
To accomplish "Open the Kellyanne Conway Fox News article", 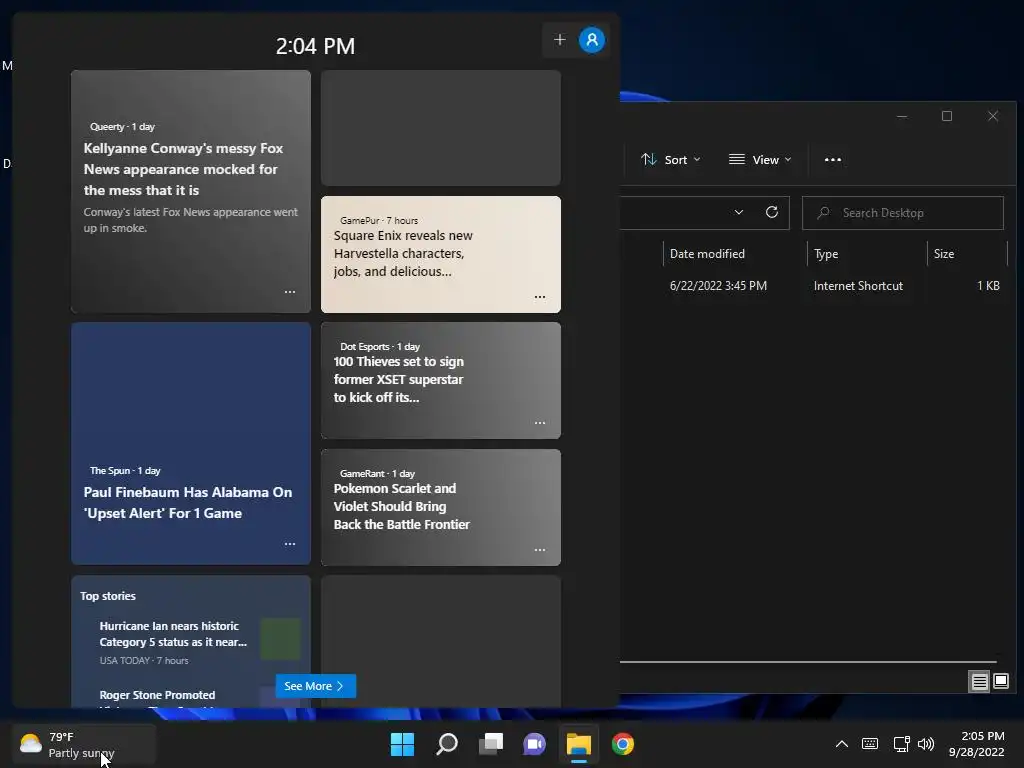I will [191, 191].
